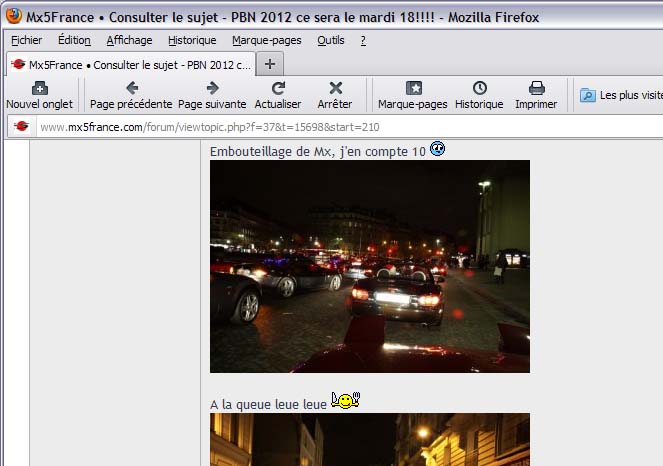Screen dimensions: 663x466
Task: Click the site favicon in the address bar
Action: [x=21, y=126]
